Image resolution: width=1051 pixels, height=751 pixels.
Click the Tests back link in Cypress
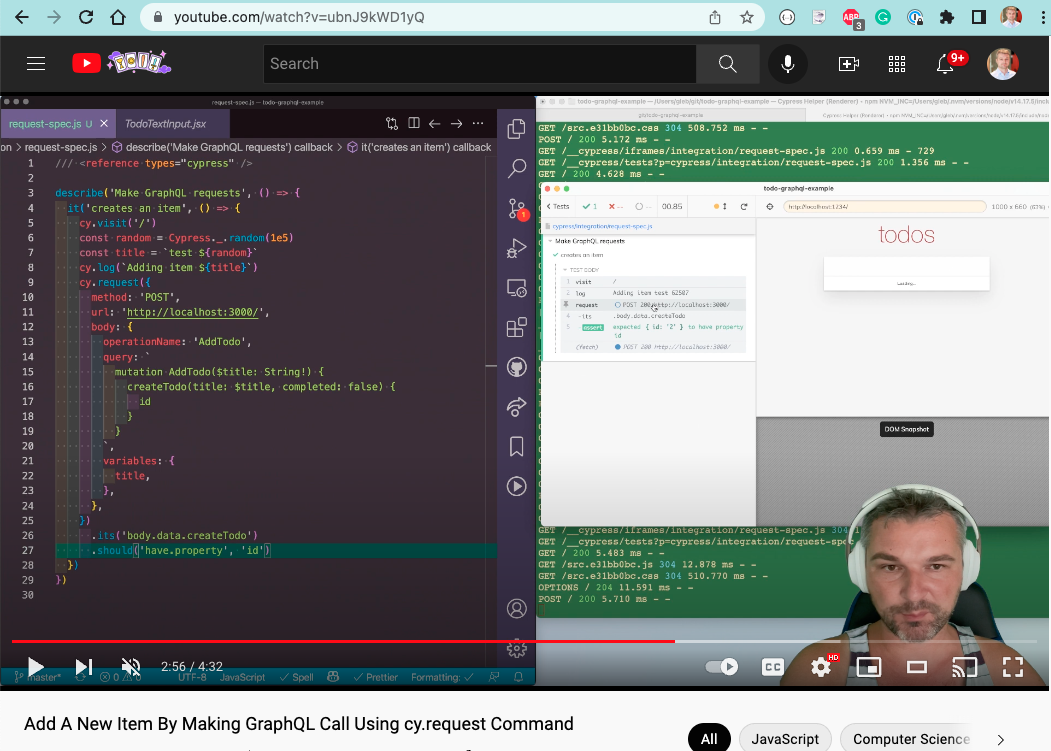pos(558,207)
